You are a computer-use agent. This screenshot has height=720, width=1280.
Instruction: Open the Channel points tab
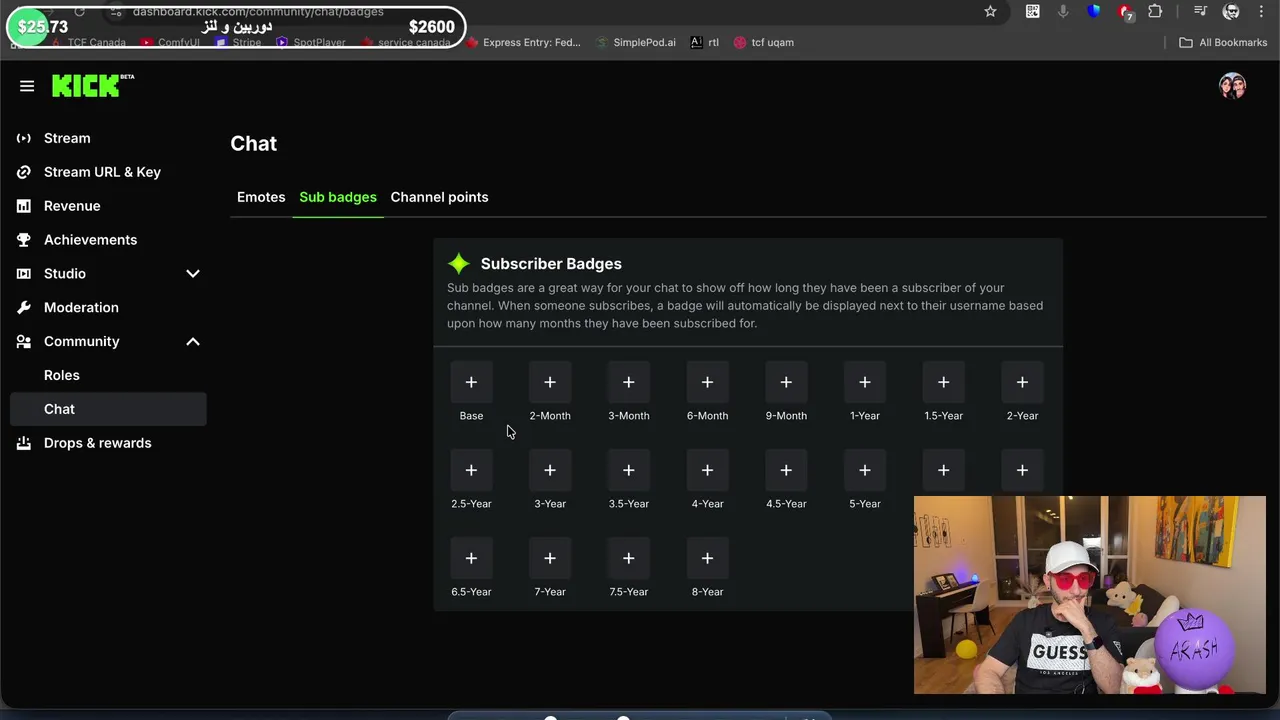tap(439, 197)
